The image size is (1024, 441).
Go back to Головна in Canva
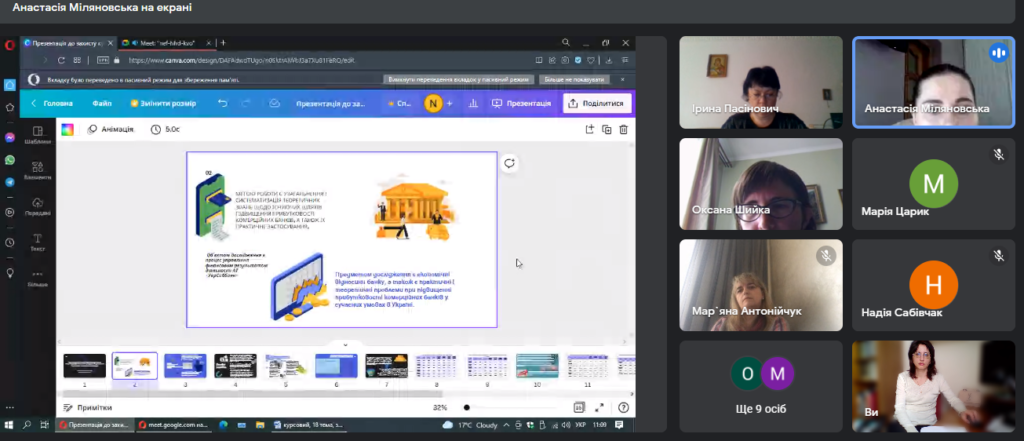coord(52,103)
